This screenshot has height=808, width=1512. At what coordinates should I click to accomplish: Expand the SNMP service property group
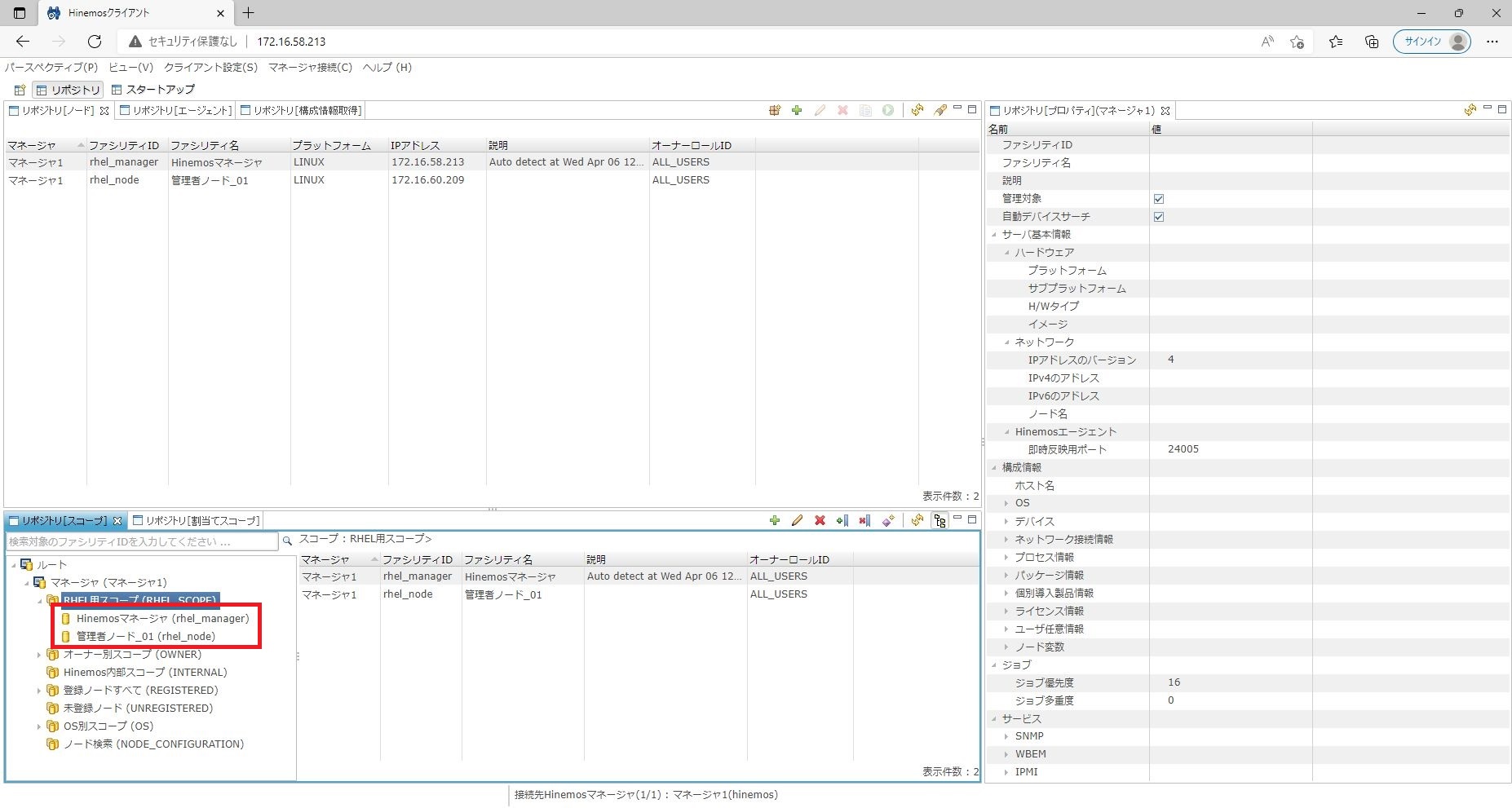coord(1007,736)
